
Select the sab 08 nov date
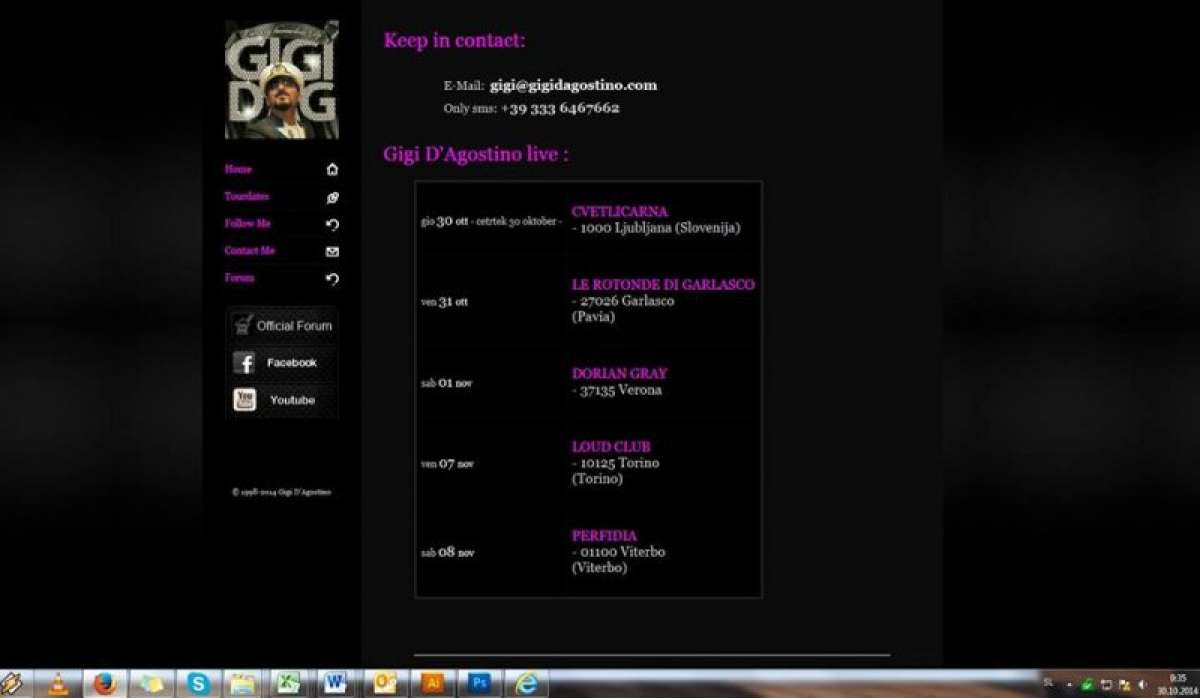(447, 552)
